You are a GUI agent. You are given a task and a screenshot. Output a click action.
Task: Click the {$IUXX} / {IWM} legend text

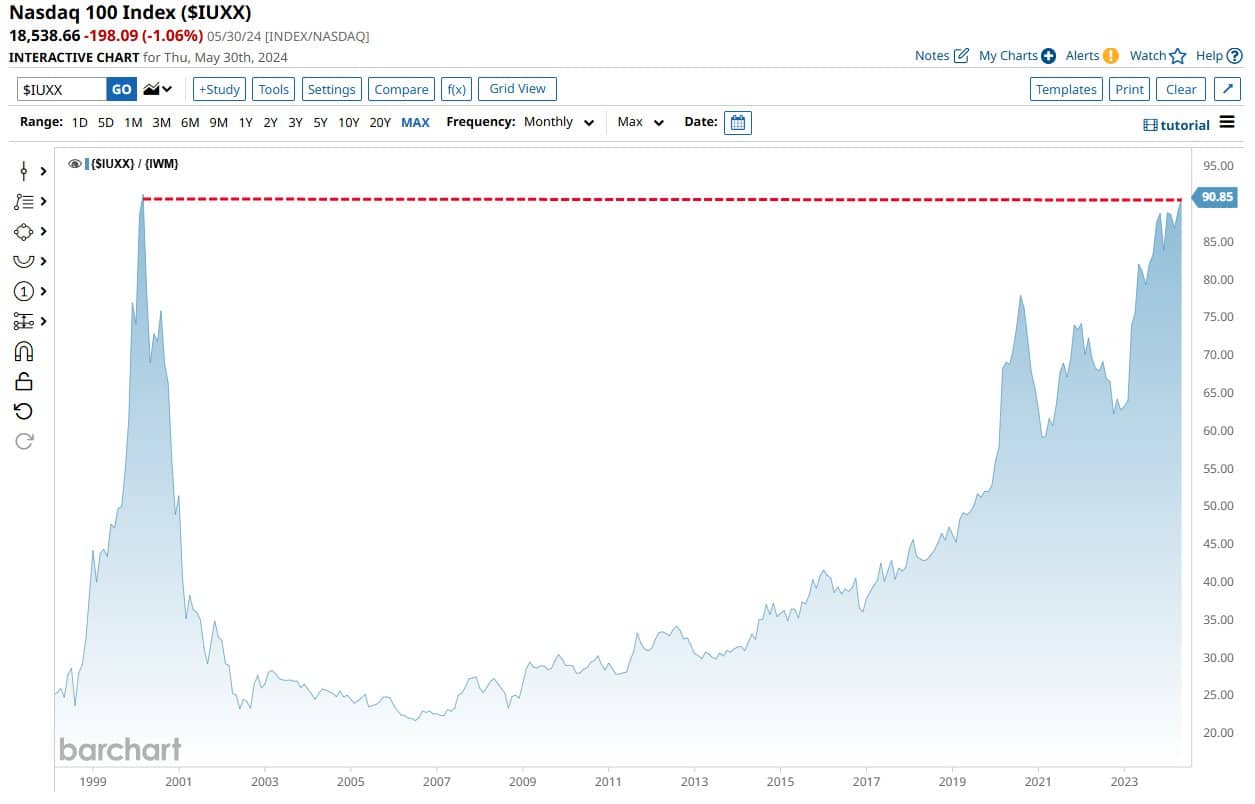135,163
